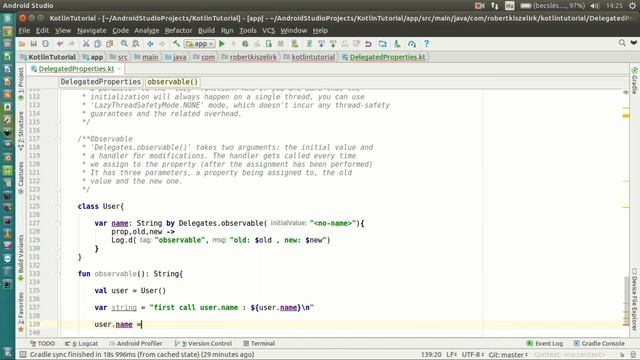
Task: Toggle the Gradle side panel
Action: (x=634, y=80)
